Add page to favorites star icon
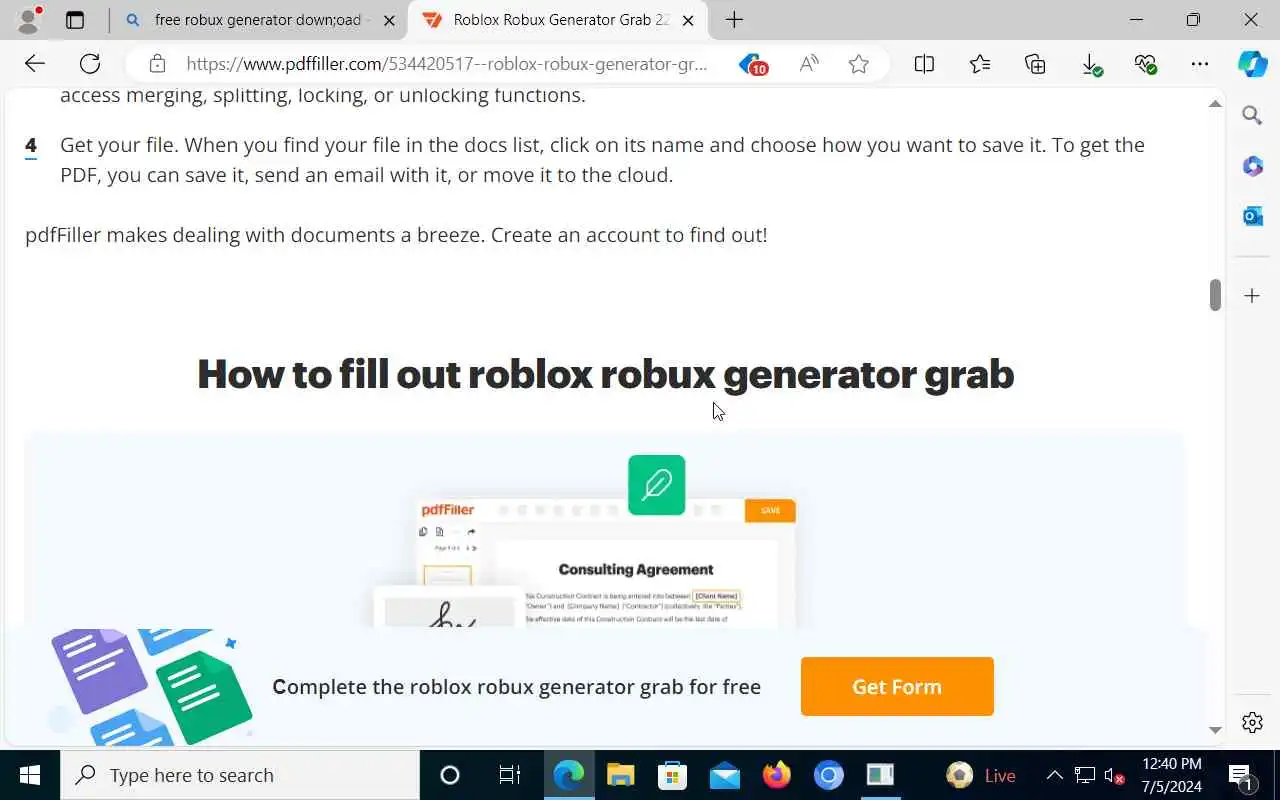The width and height of the screenshot is (1280, 800). 859,64
